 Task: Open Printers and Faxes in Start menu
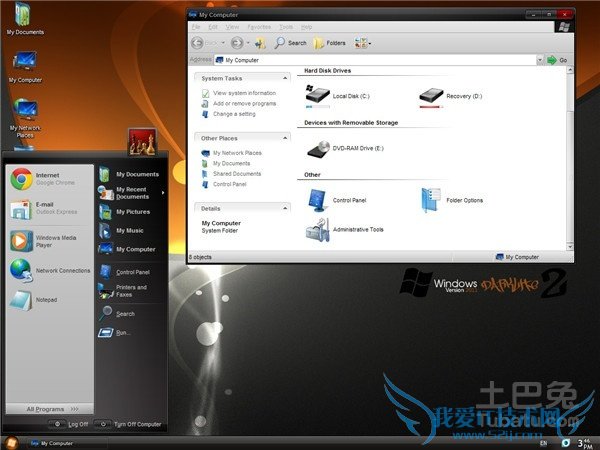123,291
